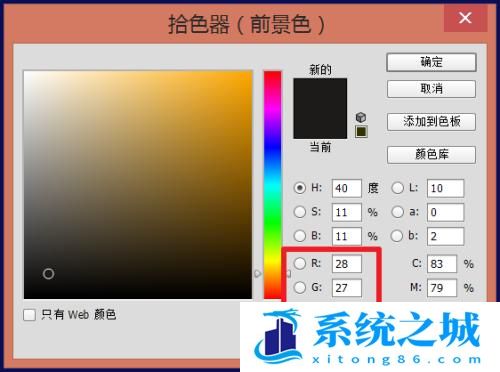Click the vertical hue spectrum slider
500x372 pixels.
pos(272,185)
